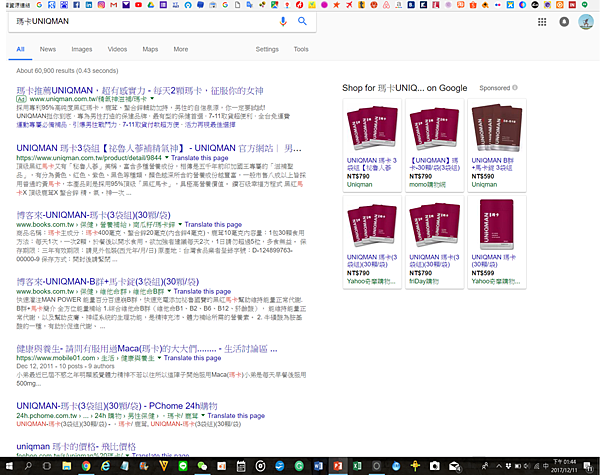This screenshot has width=600, height=475.
Task: Open dropdown arrow beside mobile01.com URL
Action: (x=159, y=358)
